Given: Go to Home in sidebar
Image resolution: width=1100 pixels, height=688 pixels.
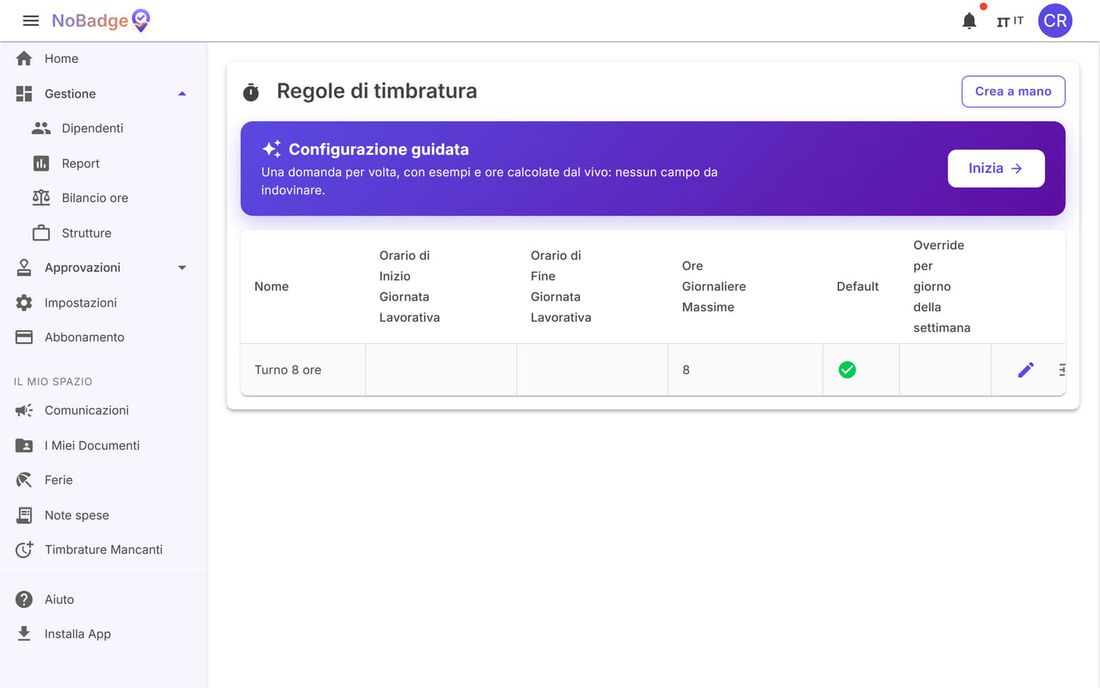Looking at the screenshot, I should [103, 59].
